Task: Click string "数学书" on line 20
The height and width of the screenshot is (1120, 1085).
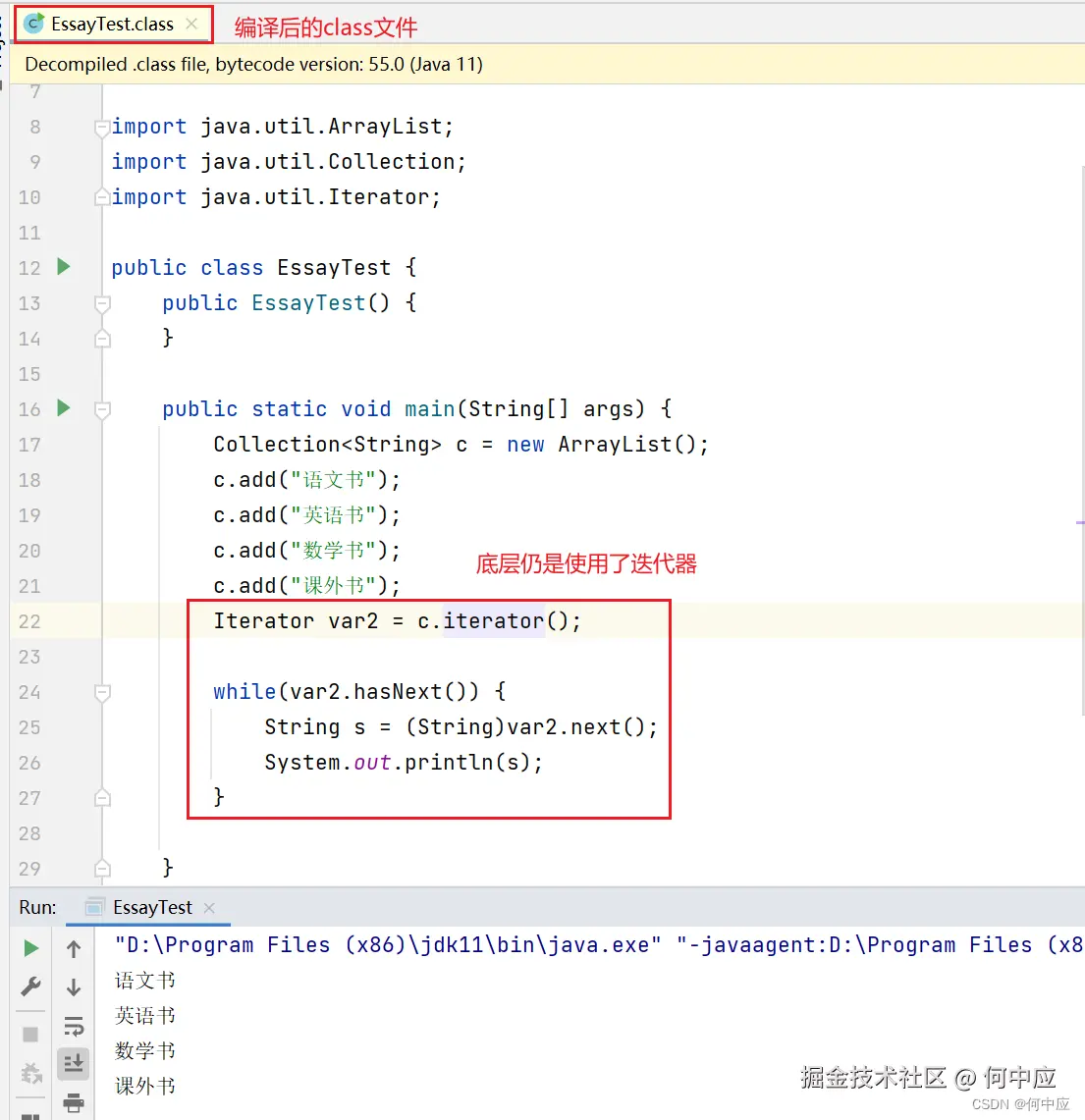Action: [x=334, y=550]
